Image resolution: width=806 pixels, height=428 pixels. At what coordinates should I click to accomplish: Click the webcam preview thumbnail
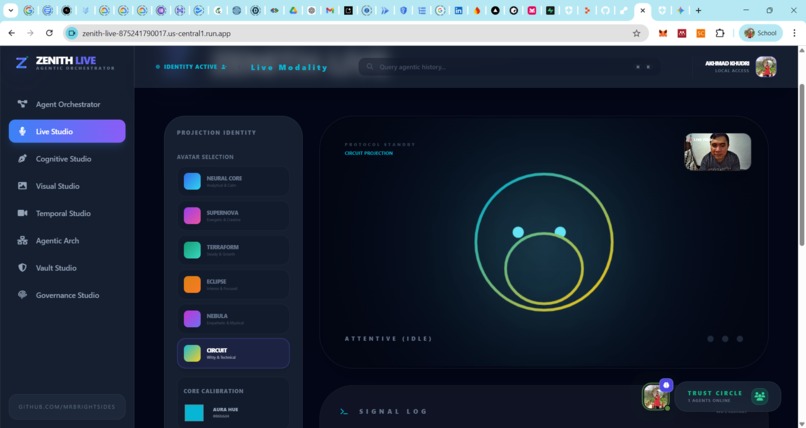tap(718, 152)
